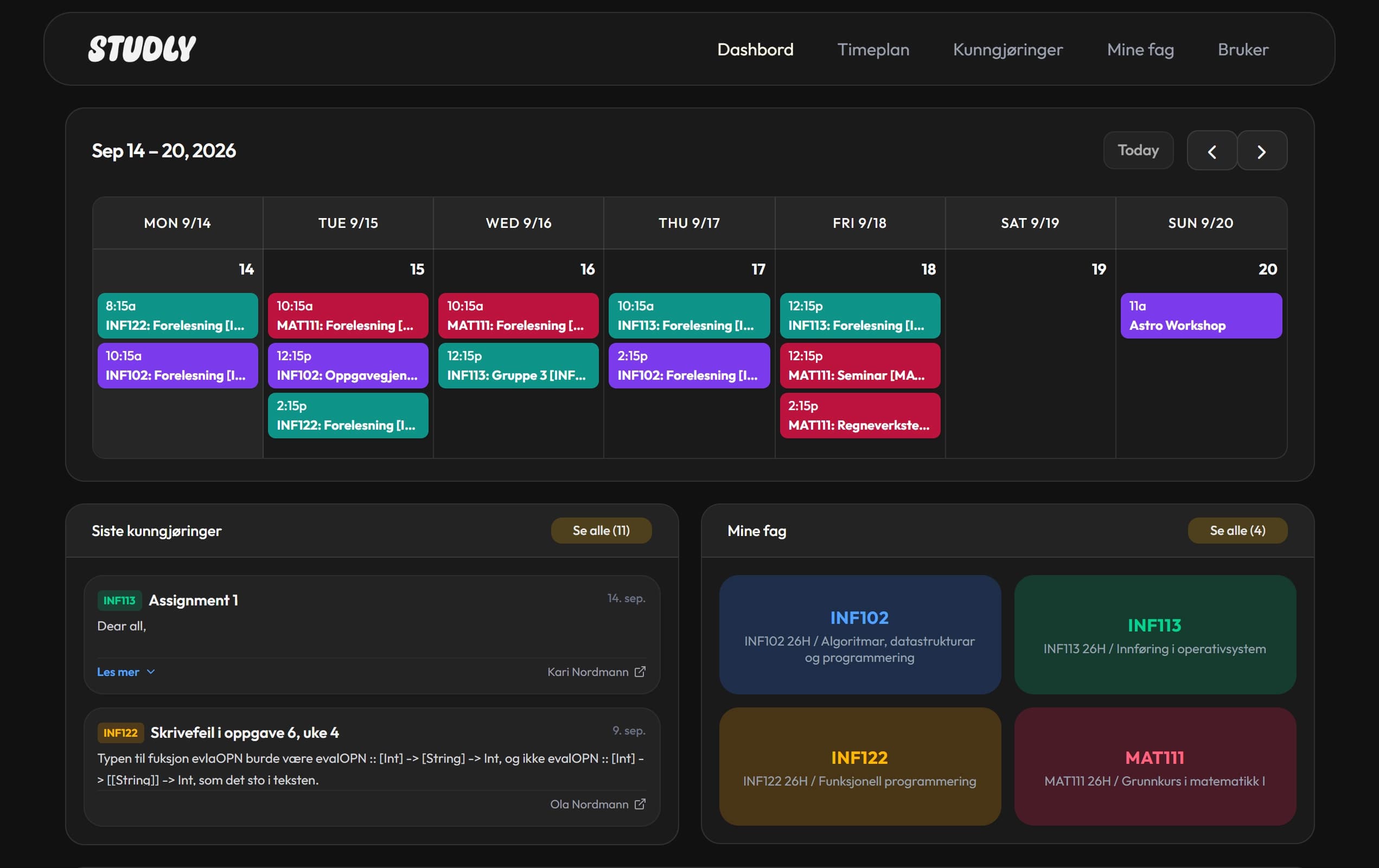Click the Today button
This screenshot has width=1379, height=868.
(1138, 150)
